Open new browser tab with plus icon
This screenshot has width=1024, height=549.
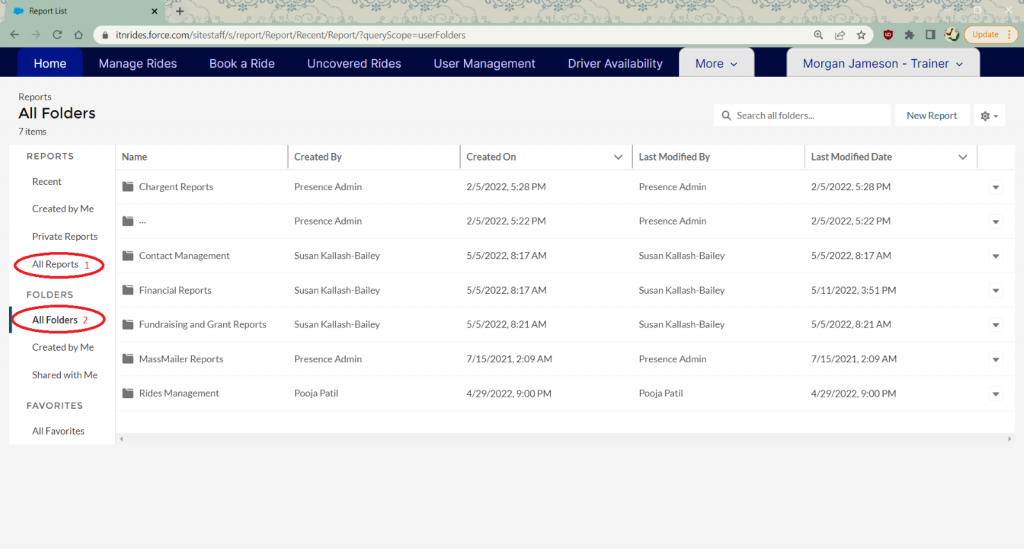180,10
